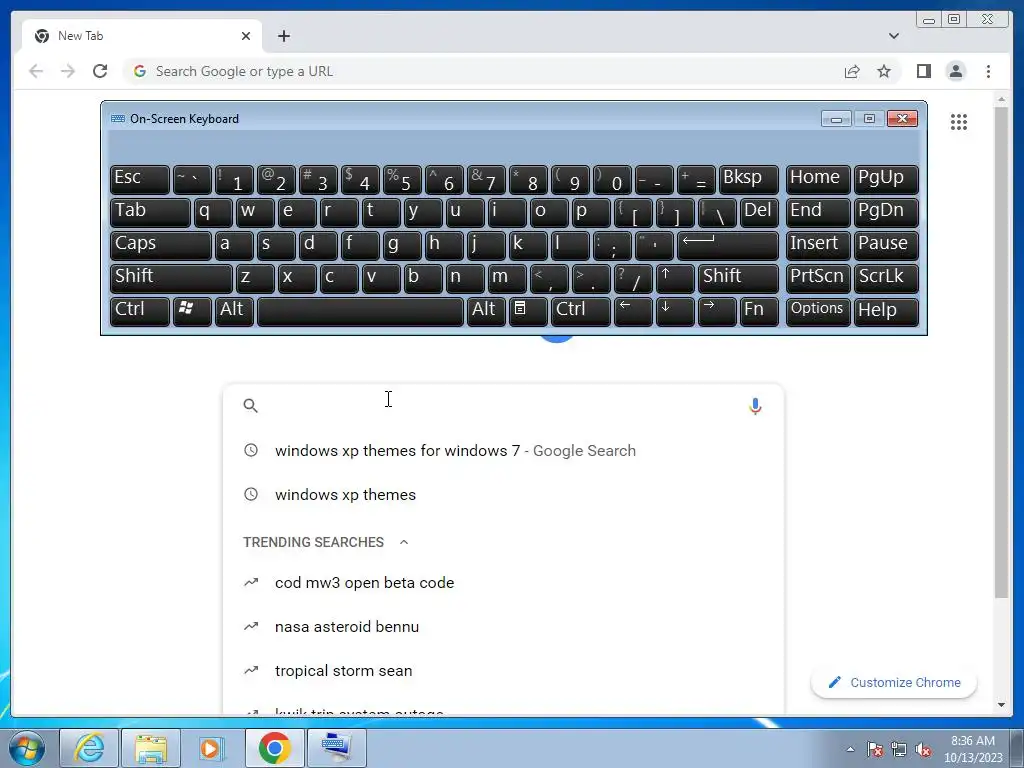Viewport: 1024px width, 768px height.
Task: Select 'cod mw3 open beta code' trend
Action: coord(503,583)
